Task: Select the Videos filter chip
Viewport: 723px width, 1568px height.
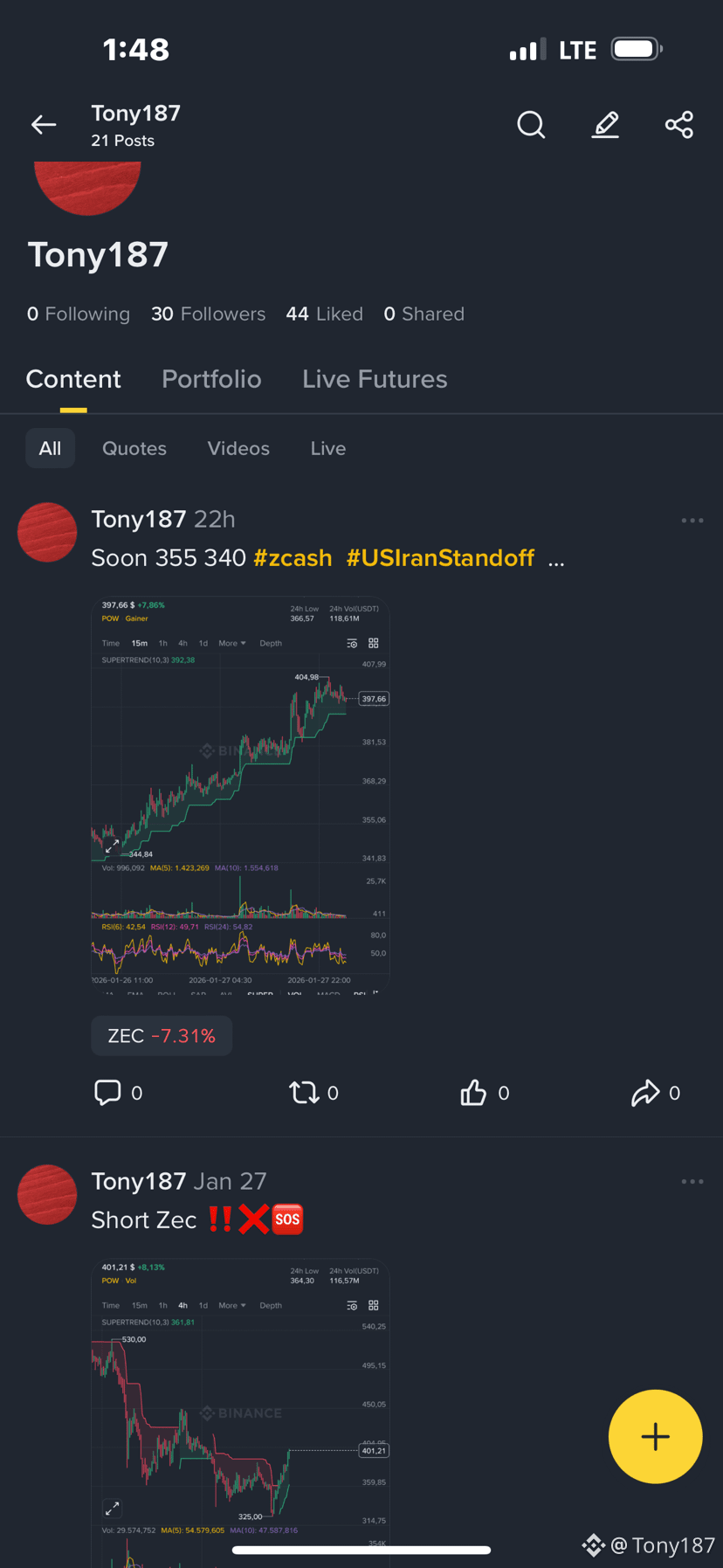Action: tap(238, 448)
